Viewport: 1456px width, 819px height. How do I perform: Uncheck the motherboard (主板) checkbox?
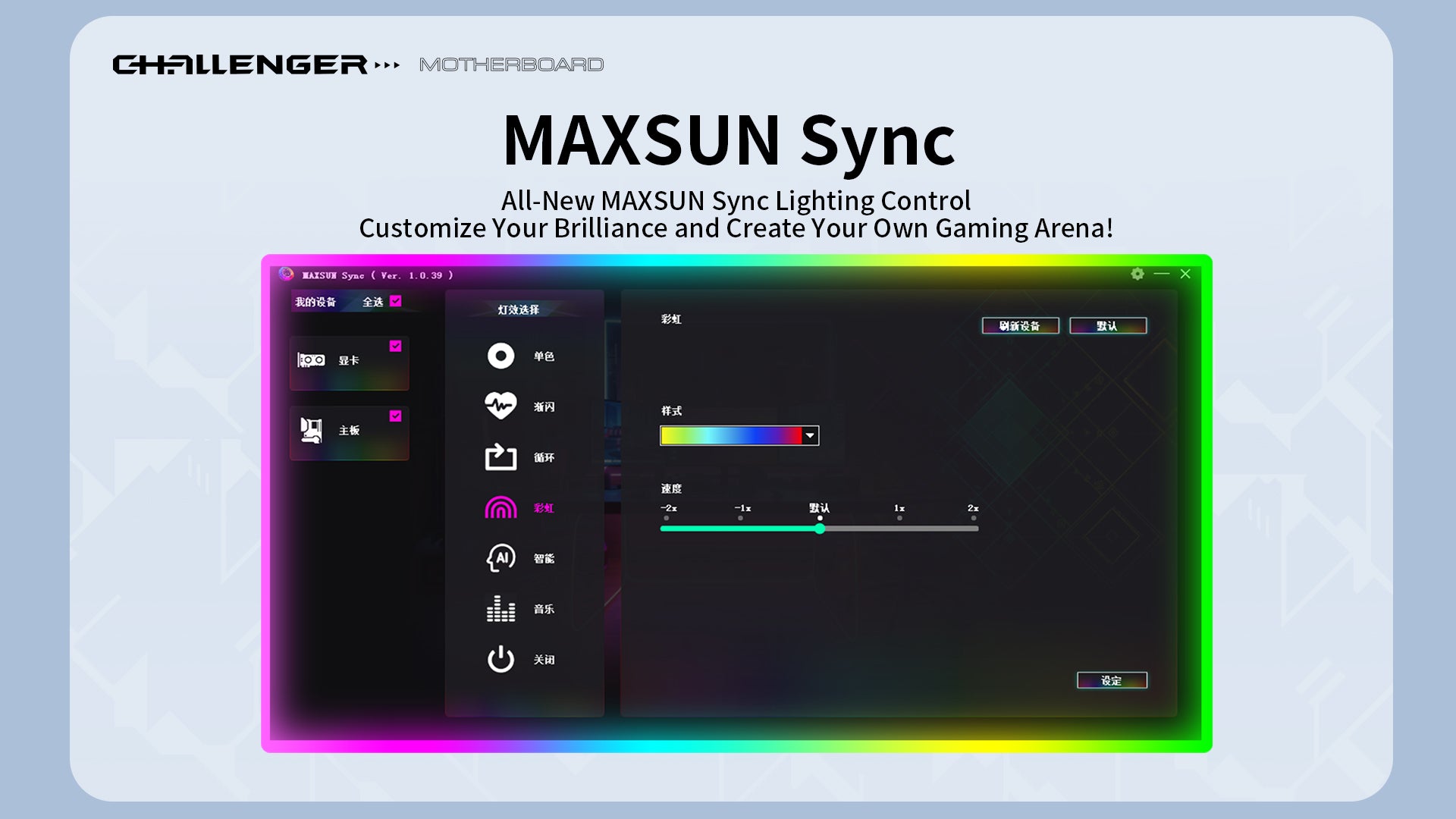tap(396, 416)
